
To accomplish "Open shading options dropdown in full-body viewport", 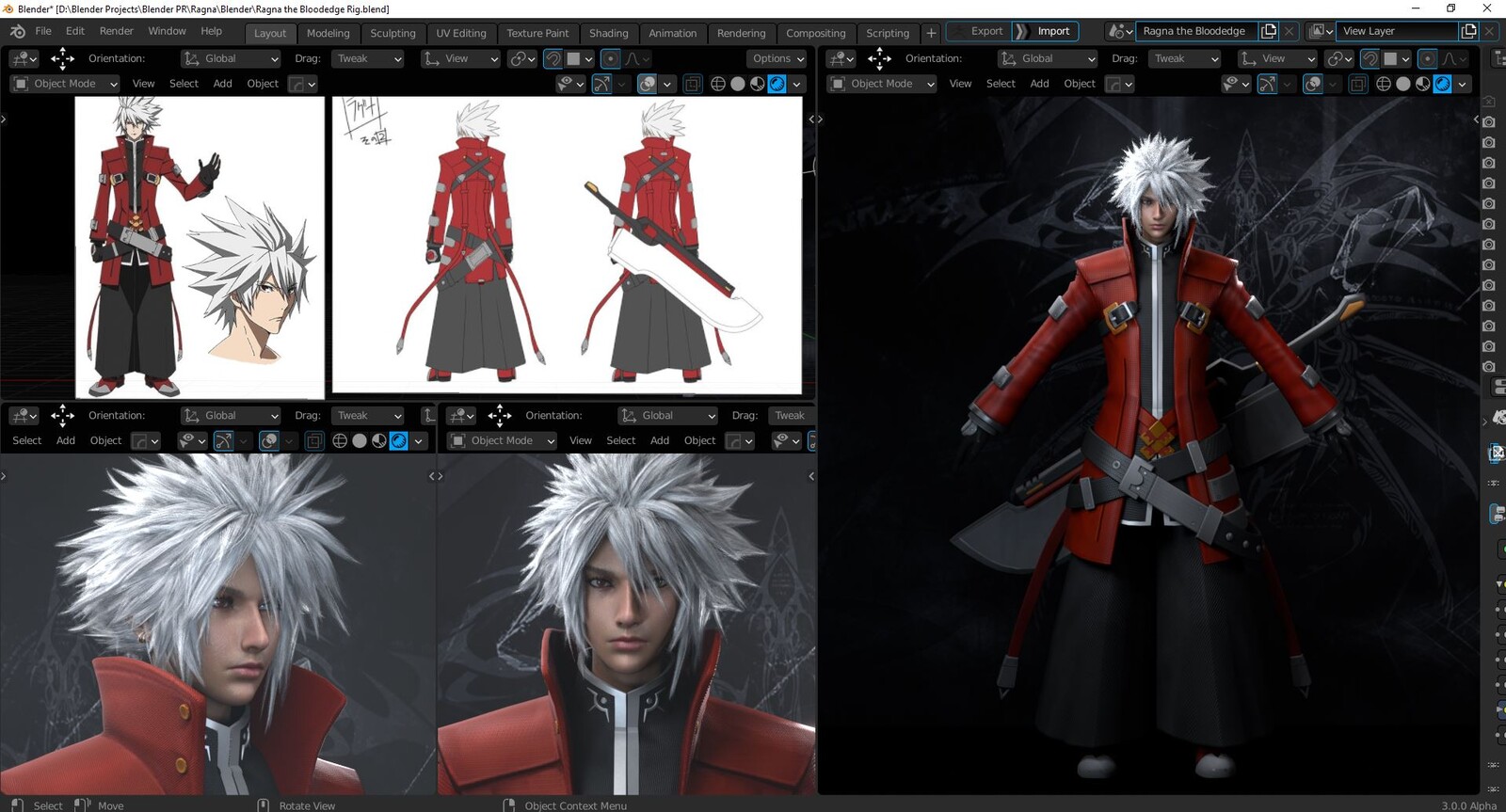I will 1462,84.
